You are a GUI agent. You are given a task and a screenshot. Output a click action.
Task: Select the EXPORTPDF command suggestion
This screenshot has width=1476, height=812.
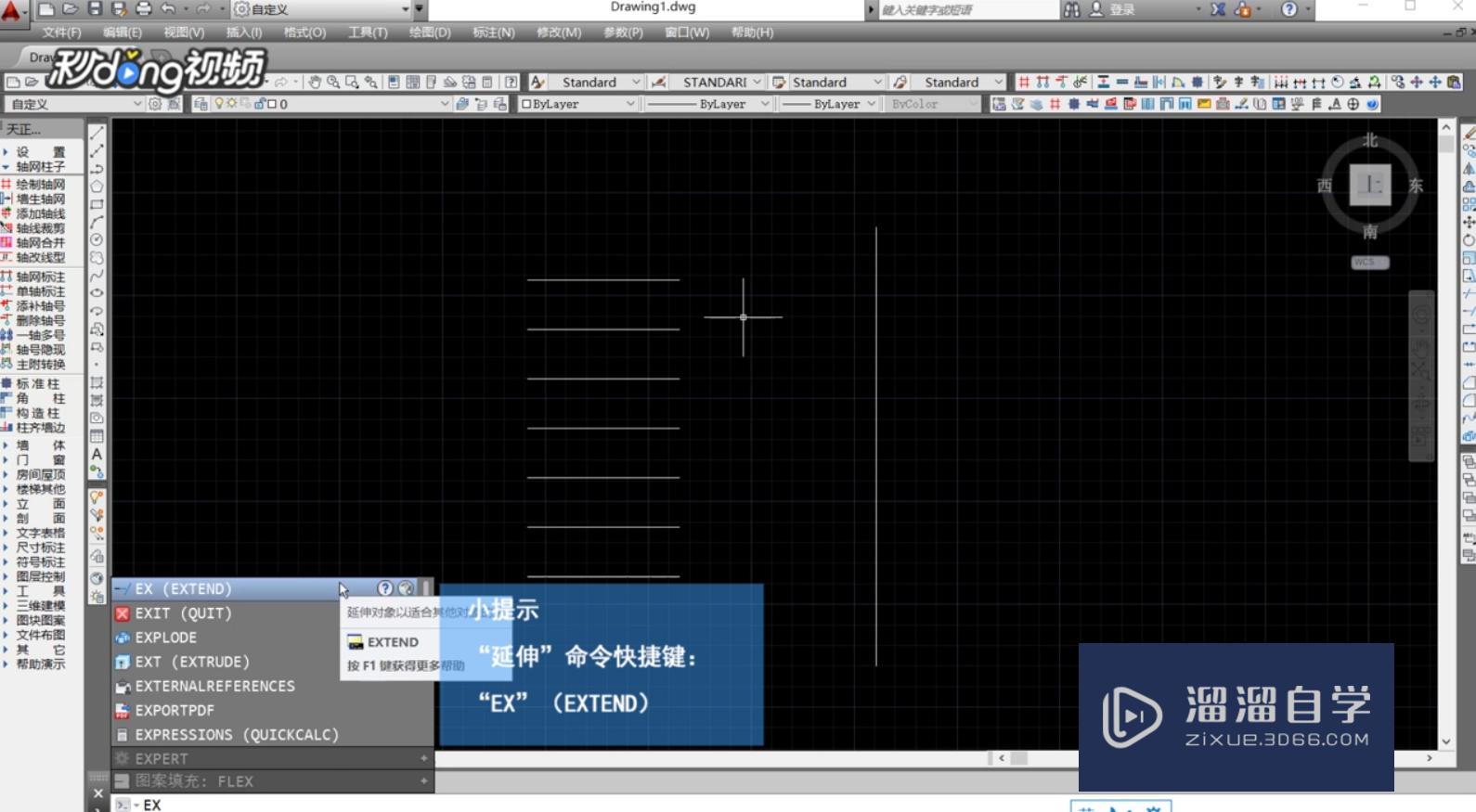[273, 710]
